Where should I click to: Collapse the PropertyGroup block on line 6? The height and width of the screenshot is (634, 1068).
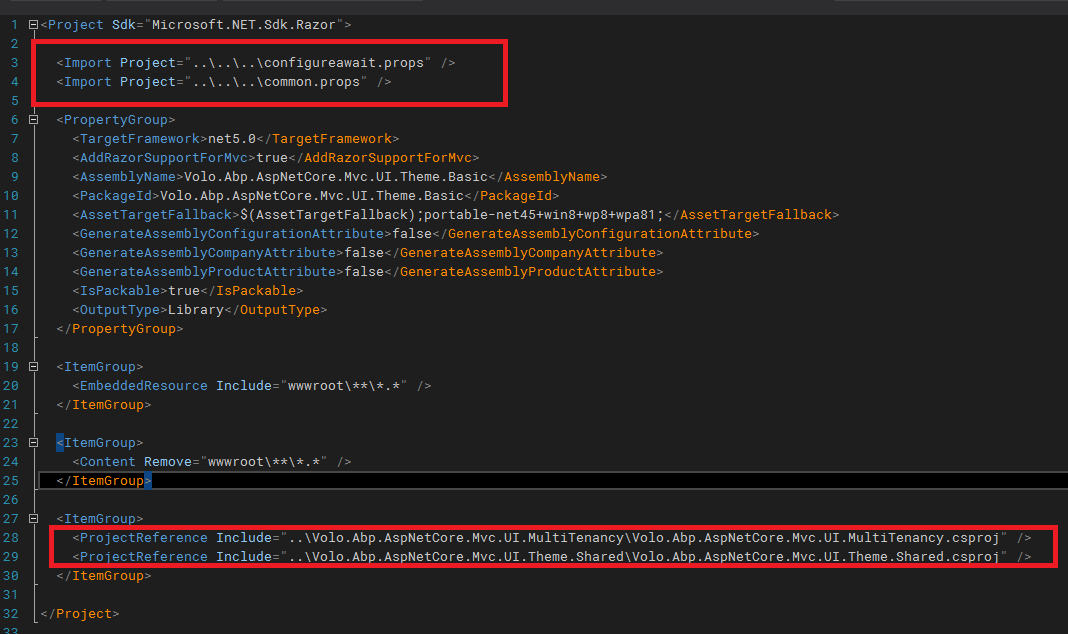pos(33,120)
